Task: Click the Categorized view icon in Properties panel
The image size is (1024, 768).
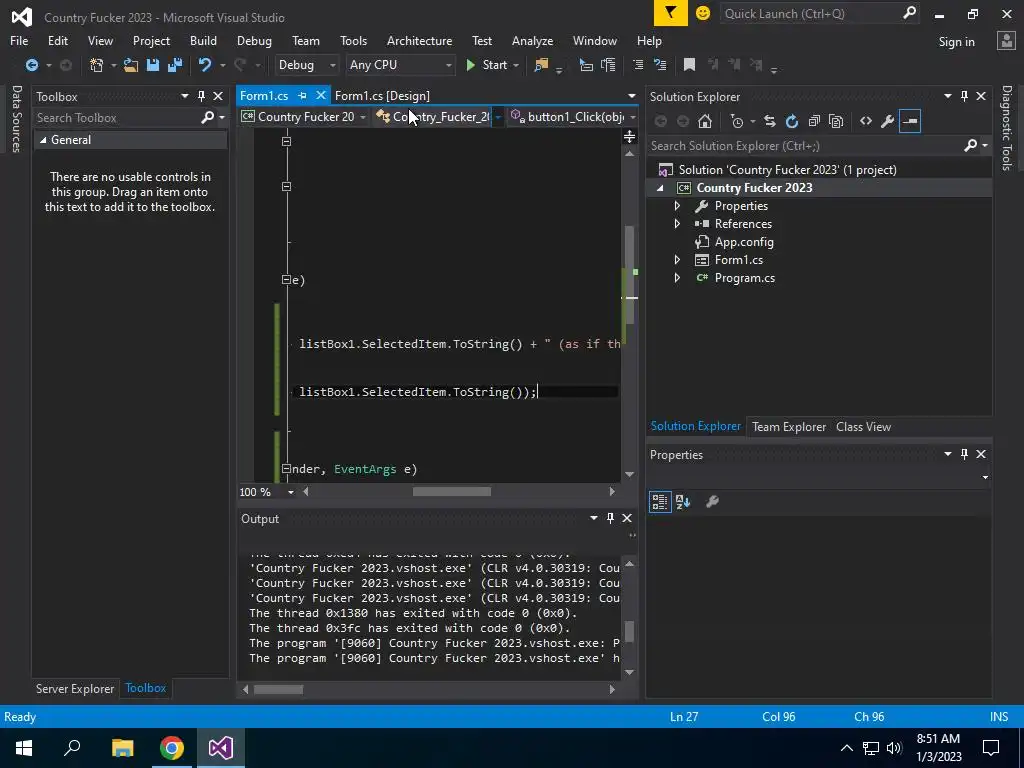Action: 660,502
